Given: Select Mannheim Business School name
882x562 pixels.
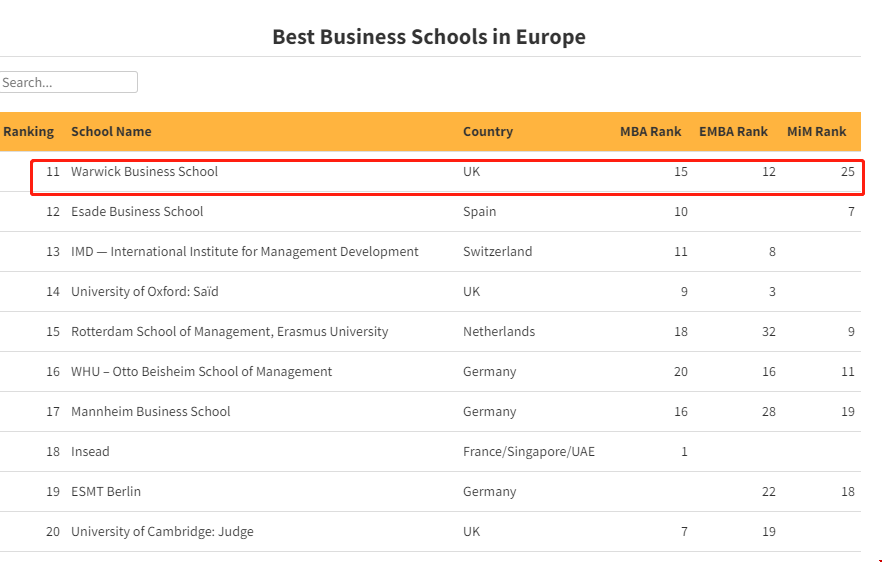Looking at the screenshot, I should pos(150,412).
